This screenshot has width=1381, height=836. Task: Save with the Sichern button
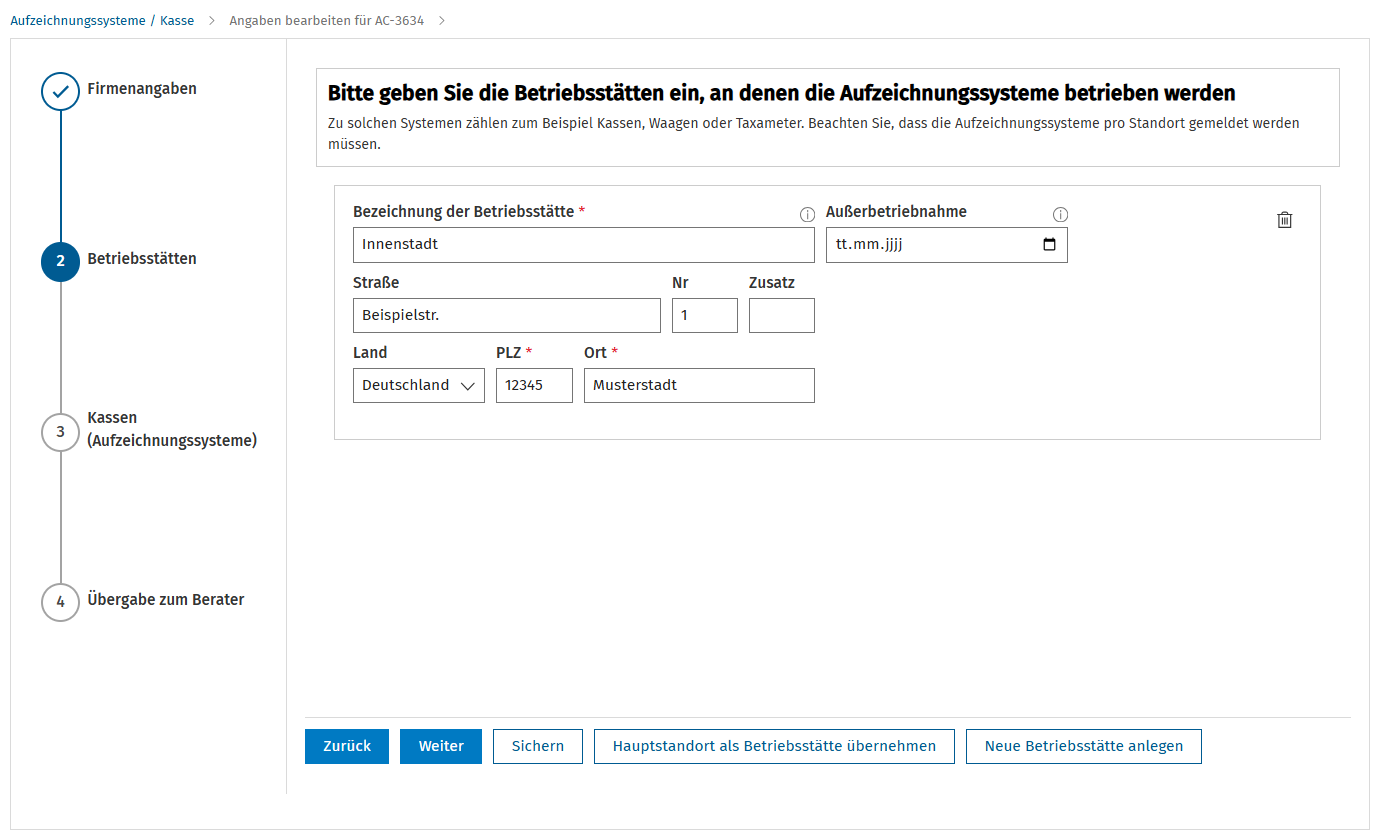538,746
